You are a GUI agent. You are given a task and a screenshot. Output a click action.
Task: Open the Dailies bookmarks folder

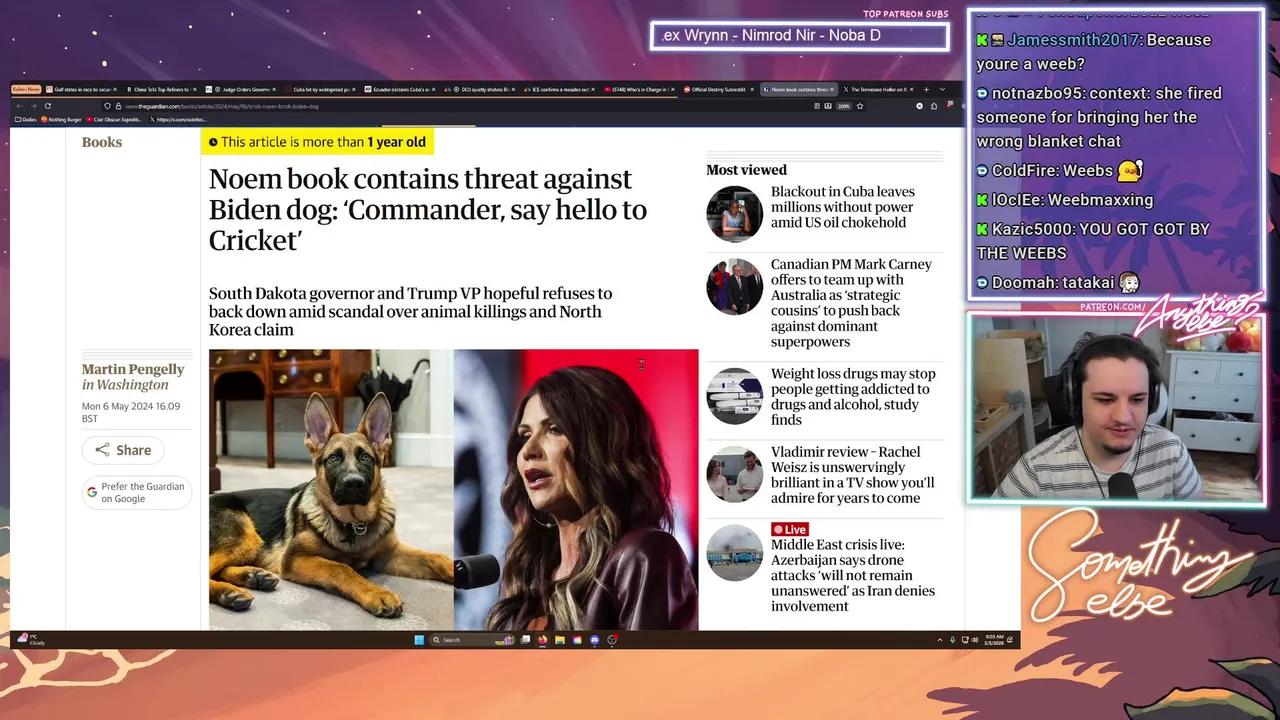coord(25,119)
